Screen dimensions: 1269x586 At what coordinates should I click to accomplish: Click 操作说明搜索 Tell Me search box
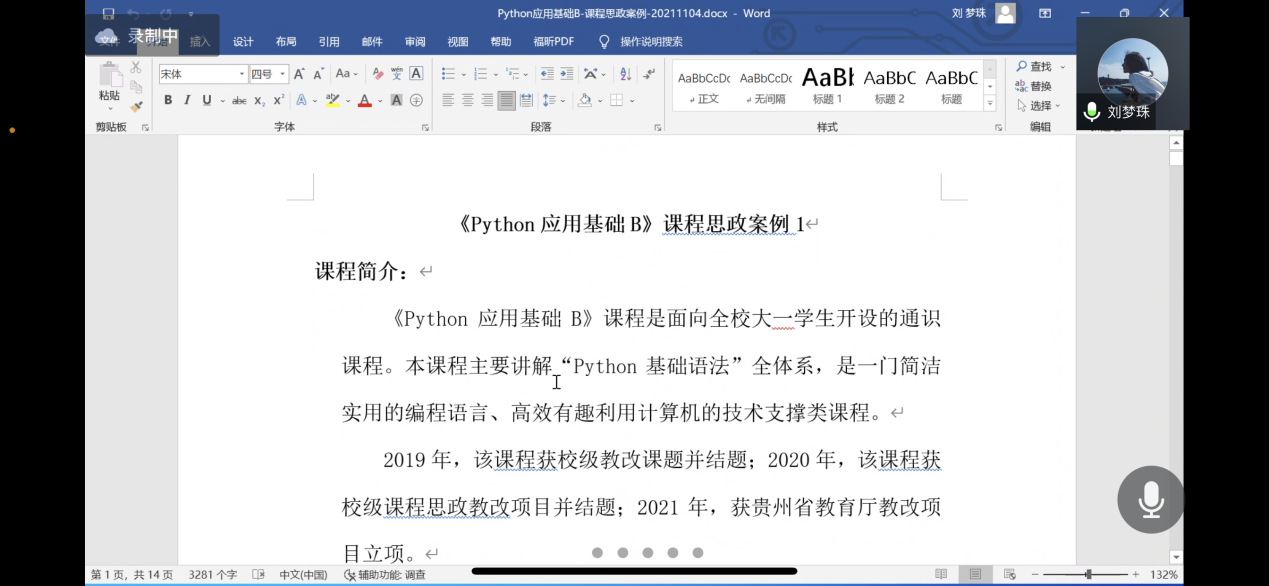click(651, 41)
